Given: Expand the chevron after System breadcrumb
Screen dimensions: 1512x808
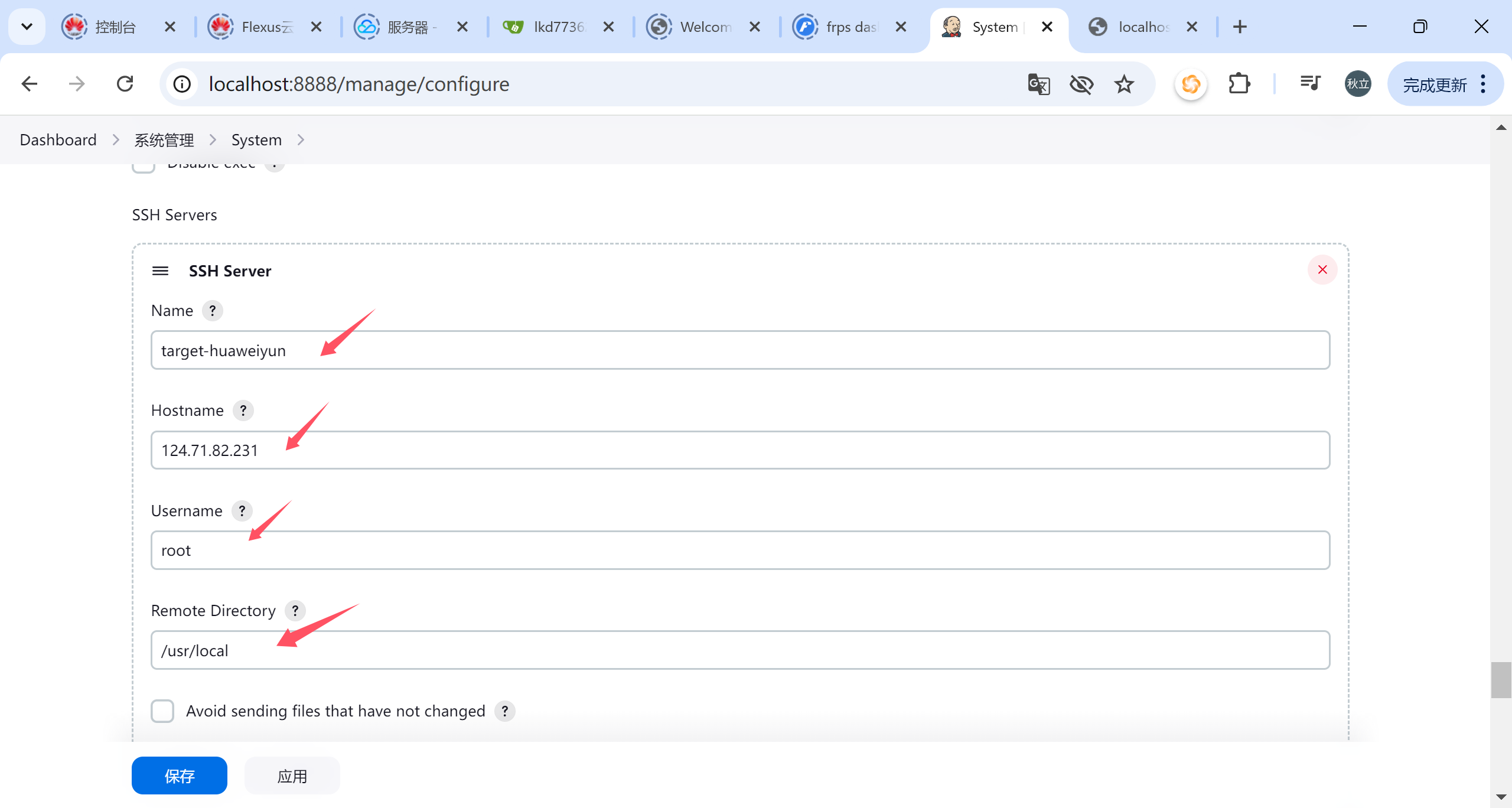Looking at the screenshot, I should tap(301, 140).
